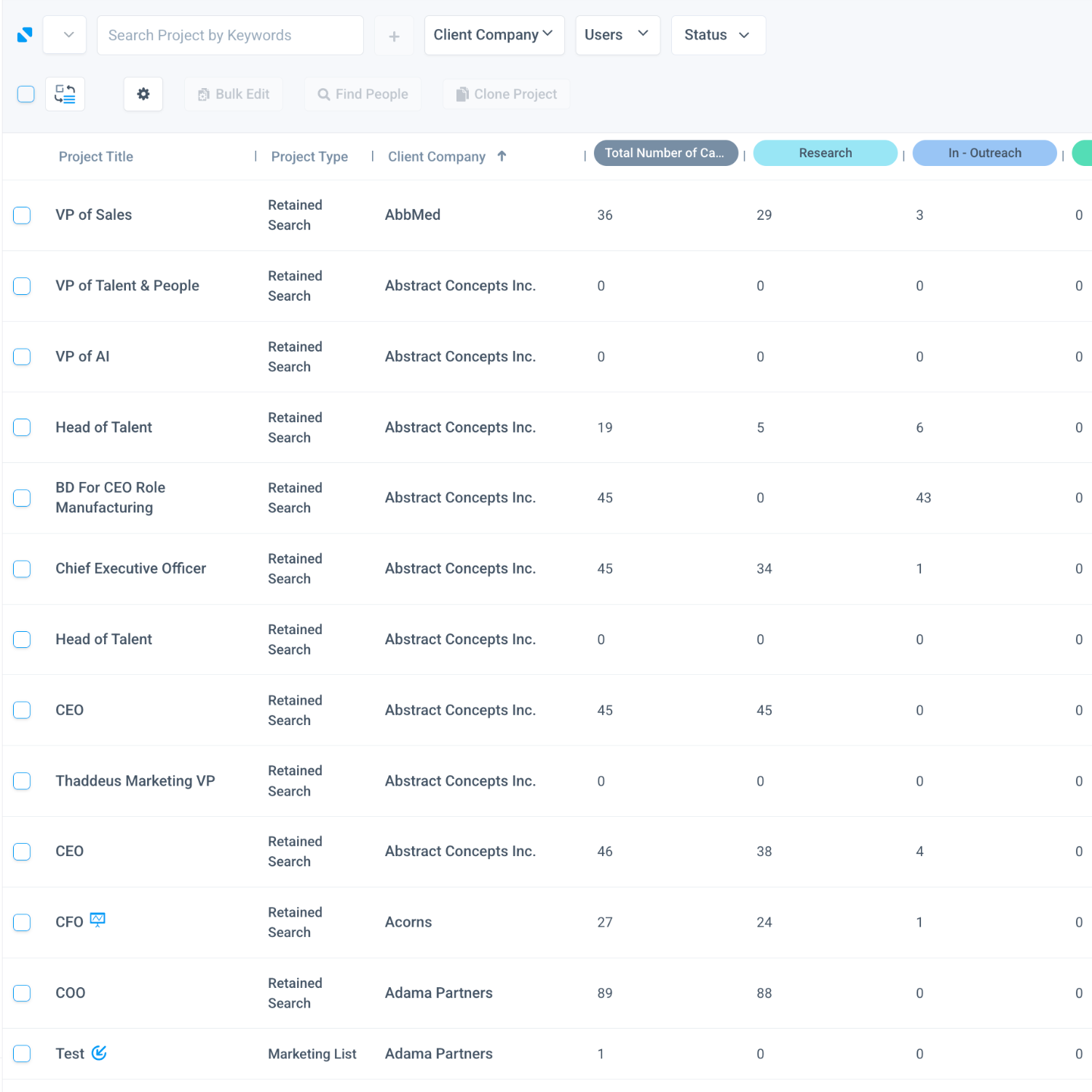Select the reorder/swap view icon in the toolbar
The image size is (1092, 1092).
[65, 94]
